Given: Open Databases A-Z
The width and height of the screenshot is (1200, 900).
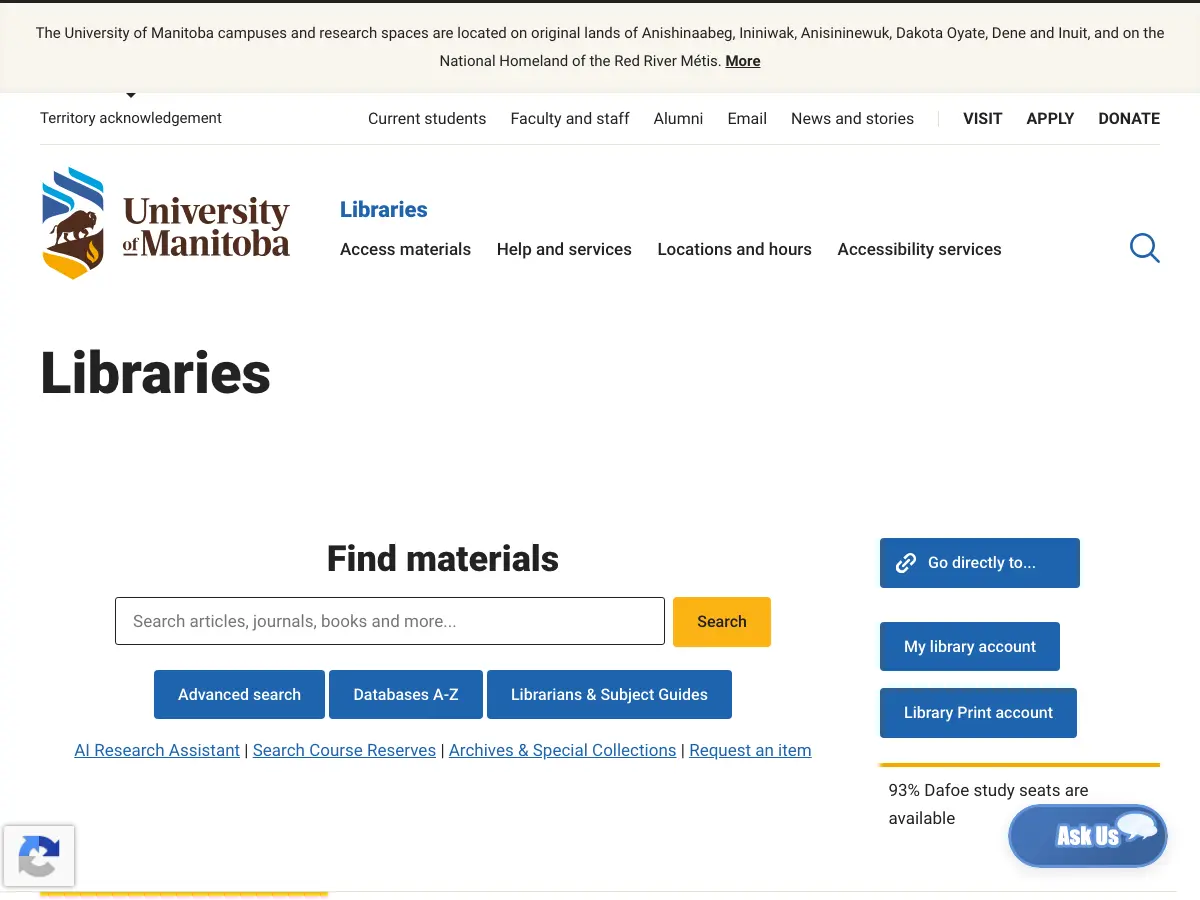Looking at the screenshot, I should tap(406, 694).
